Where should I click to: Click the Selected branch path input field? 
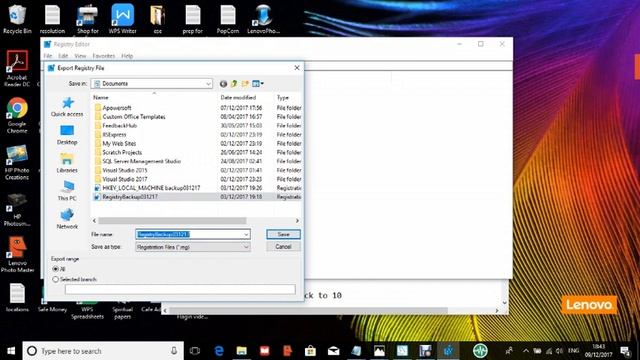[x=180, y=289]
